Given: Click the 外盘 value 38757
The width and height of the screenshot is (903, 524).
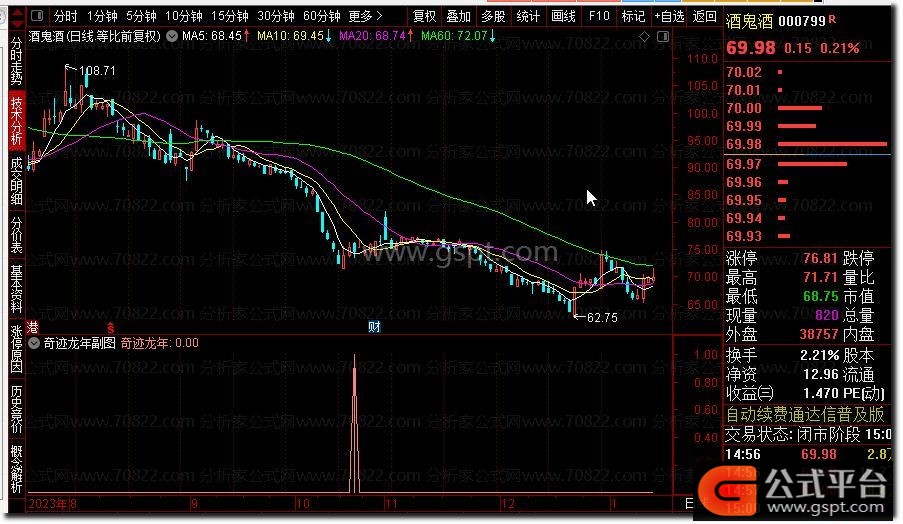Looking at the screenshot, I should coord(818,335).
